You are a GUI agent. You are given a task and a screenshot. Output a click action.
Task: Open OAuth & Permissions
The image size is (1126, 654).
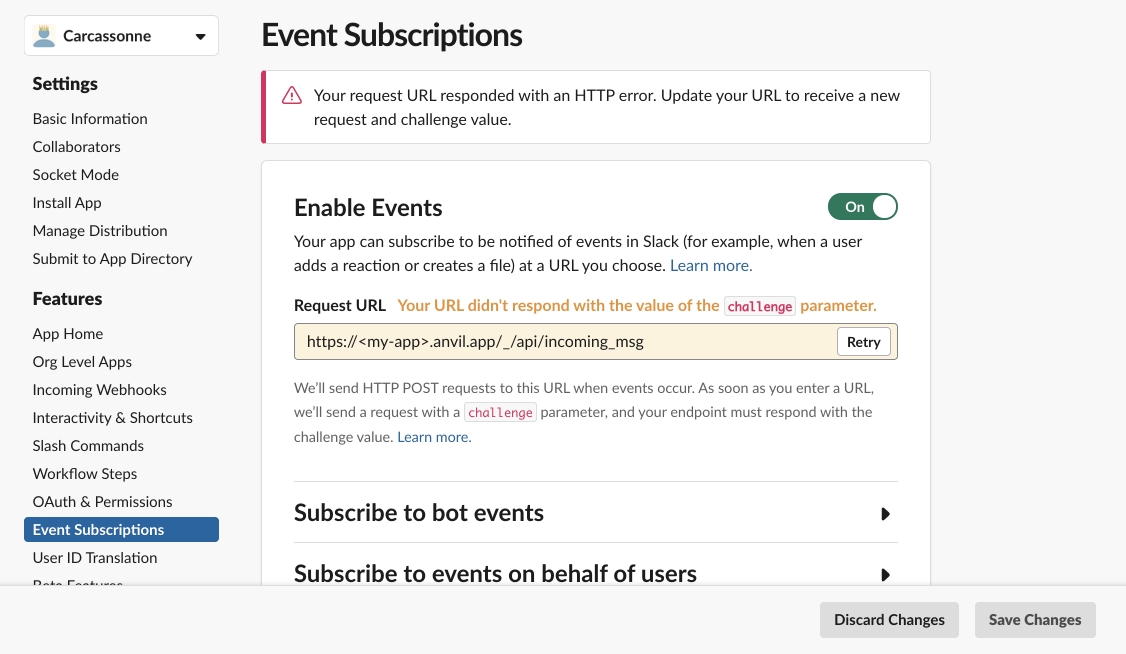tap(102, 502)
